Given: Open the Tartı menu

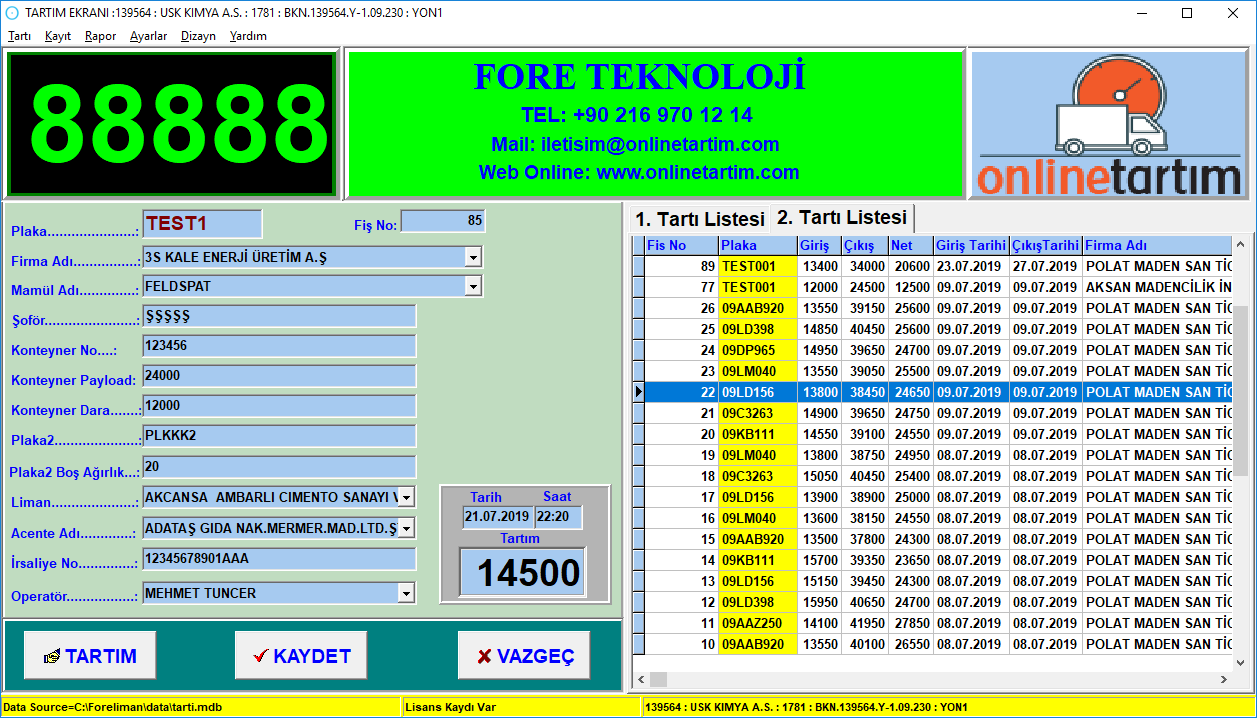Looking at the screenshot, I should (19, 36).
